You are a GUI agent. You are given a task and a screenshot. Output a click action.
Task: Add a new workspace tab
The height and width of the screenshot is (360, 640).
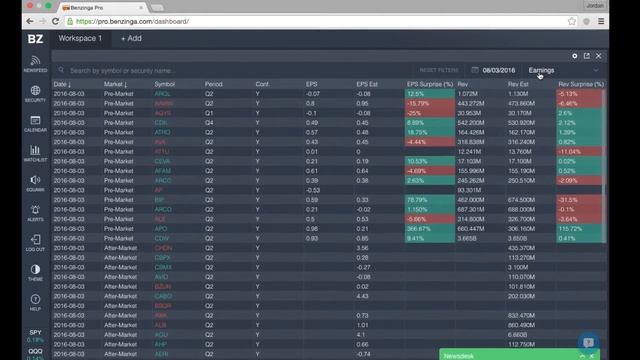[131, 38]
